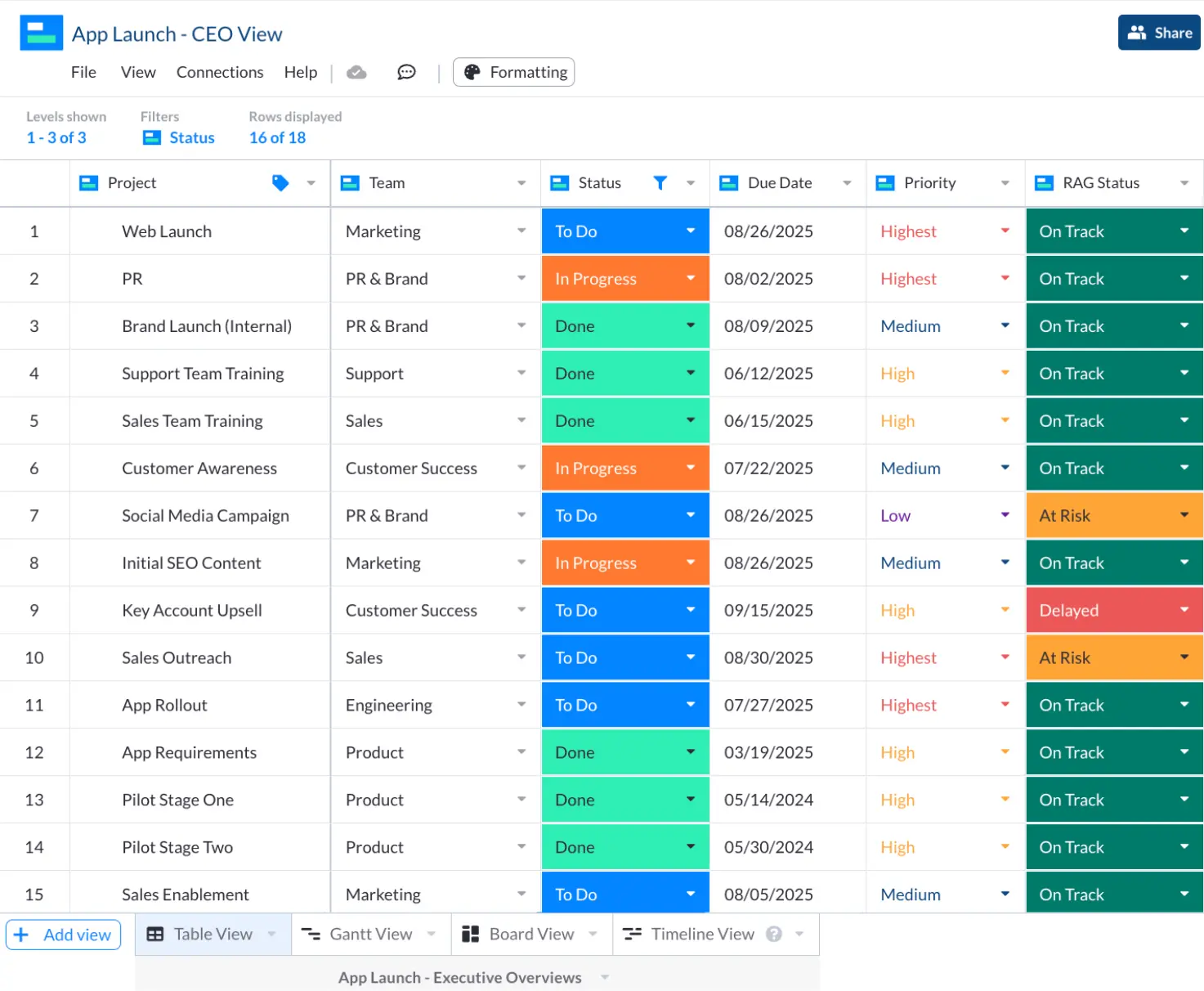This screenshot has height=991, width=1204.
Task: Open RAG Status dropdown for Key Account Upsell
Action: pos(1184,610)
